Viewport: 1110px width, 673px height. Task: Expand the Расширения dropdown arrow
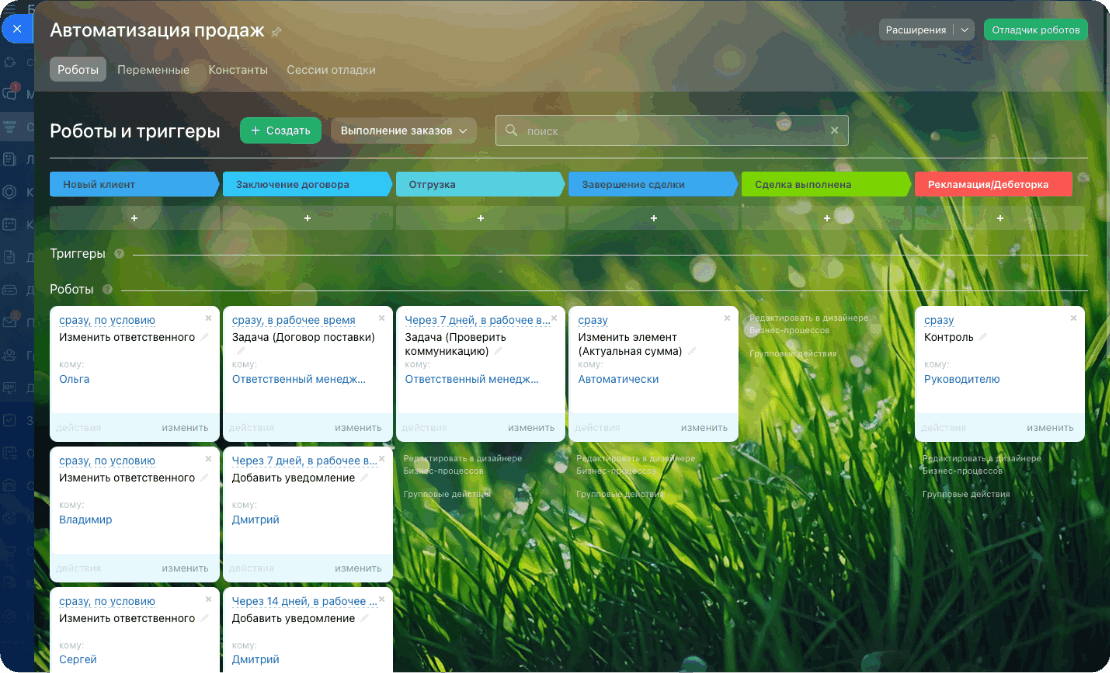point(964,30)
